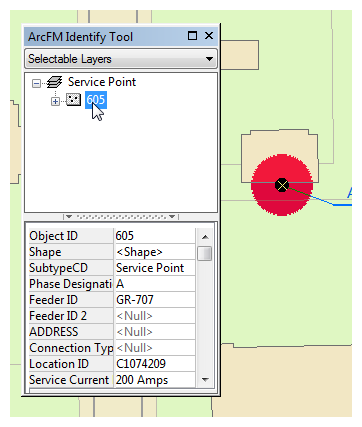Click the Feeder ID 2 field label
This screenshot has width=362, height=427.
tap(71, 316)
